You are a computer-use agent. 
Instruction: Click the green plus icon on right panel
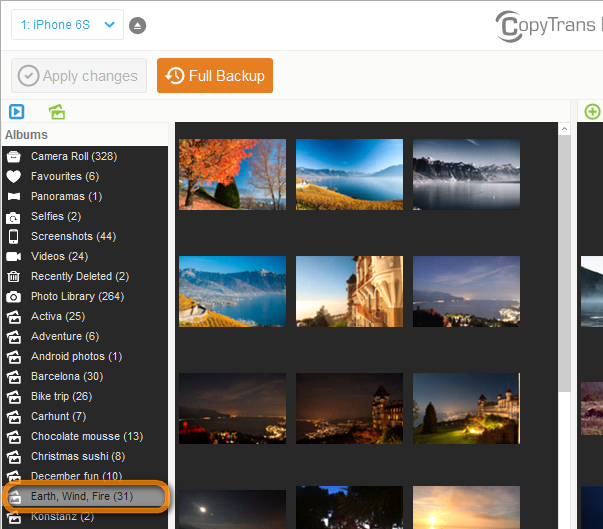tap(592, 112)
